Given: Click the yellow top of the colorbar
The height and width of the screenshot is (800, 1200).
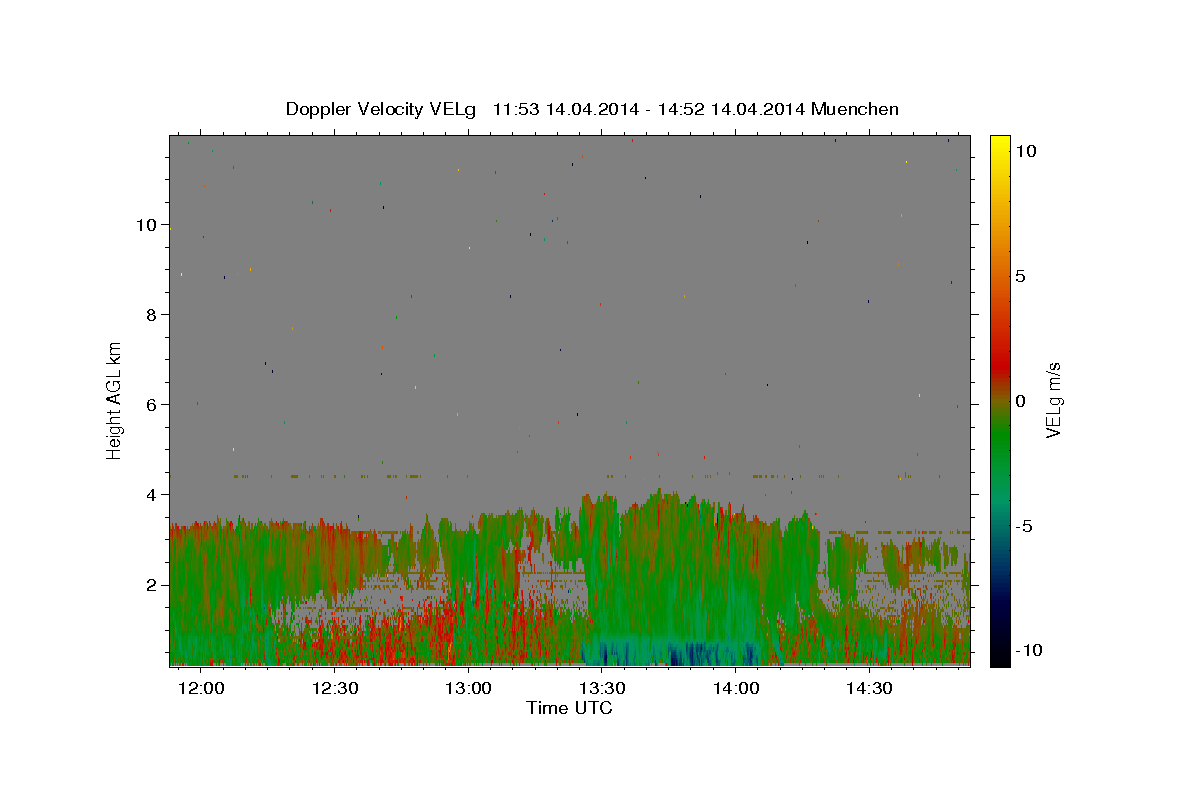Looking at the screenshot, I should tap(1000, 142).
